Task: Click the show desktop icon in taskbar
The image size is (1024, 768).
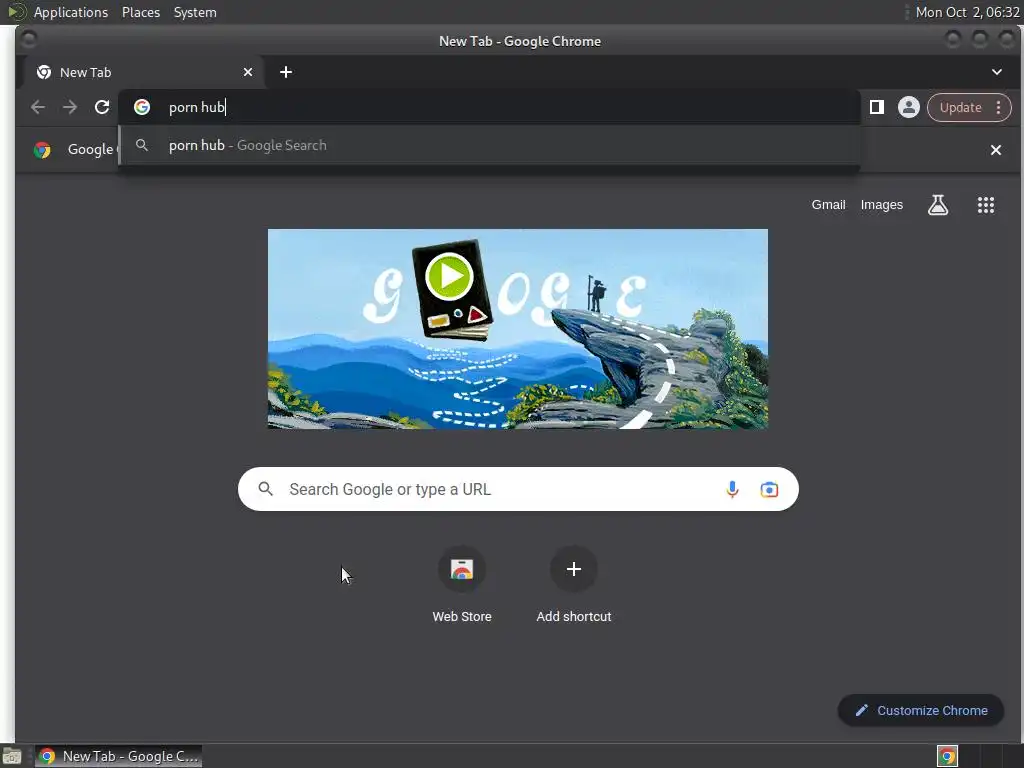Action: click(12, 756)
